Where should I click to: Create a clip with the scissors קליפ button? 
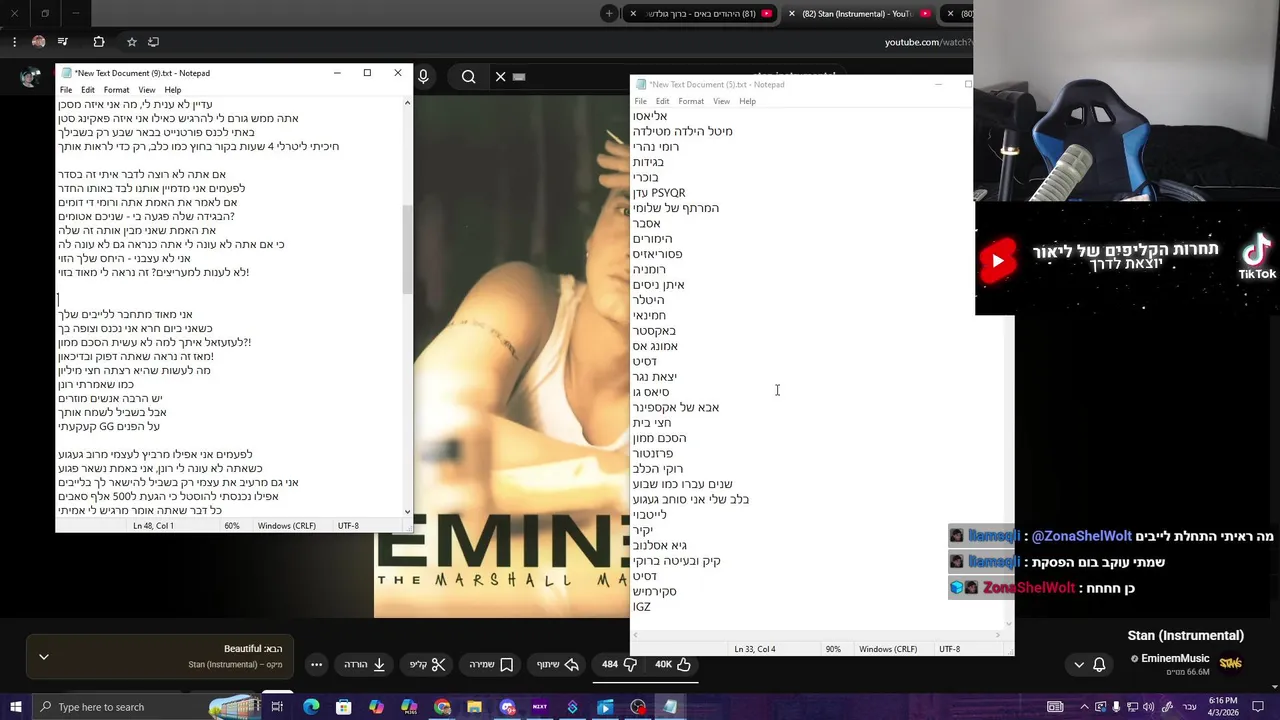click(x=427, y=664)
